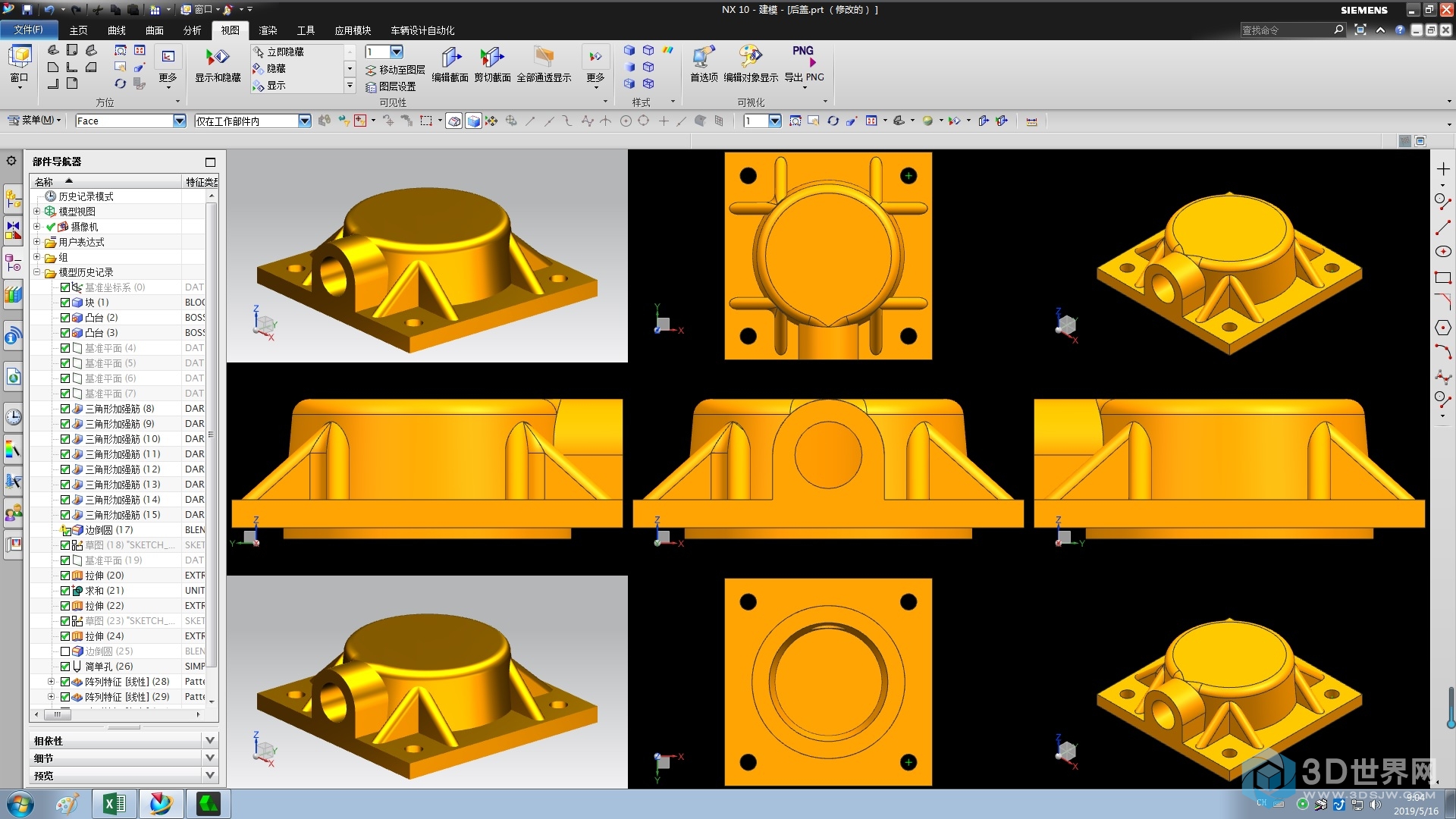This screenshot has width=1456, height=819.
Task: Open the 仅在工作部件内 scope dropdown
Action: pos(304,121)
